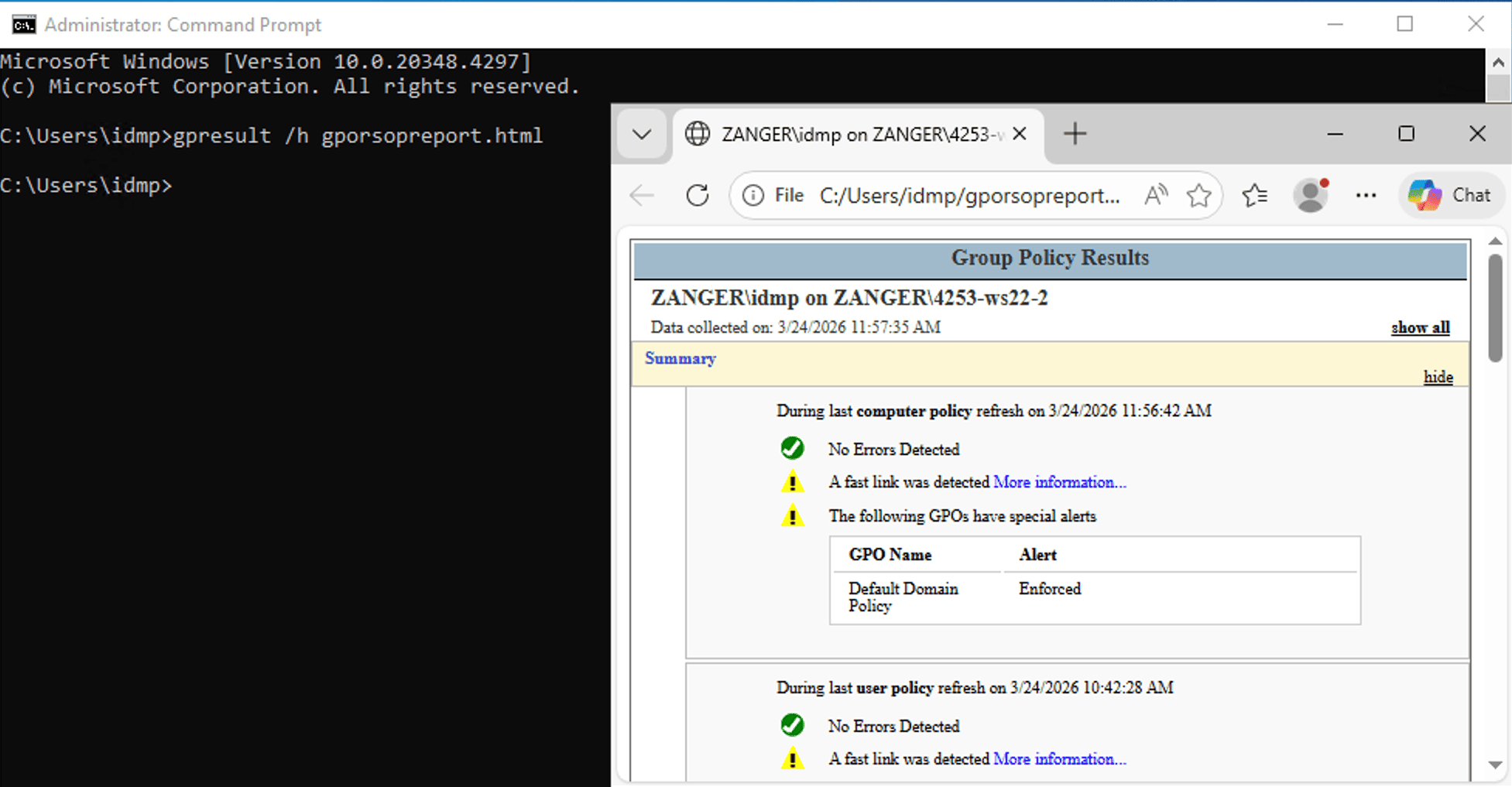
Task: Refresh the gporsoreport page
Action: tap(697, 196)
